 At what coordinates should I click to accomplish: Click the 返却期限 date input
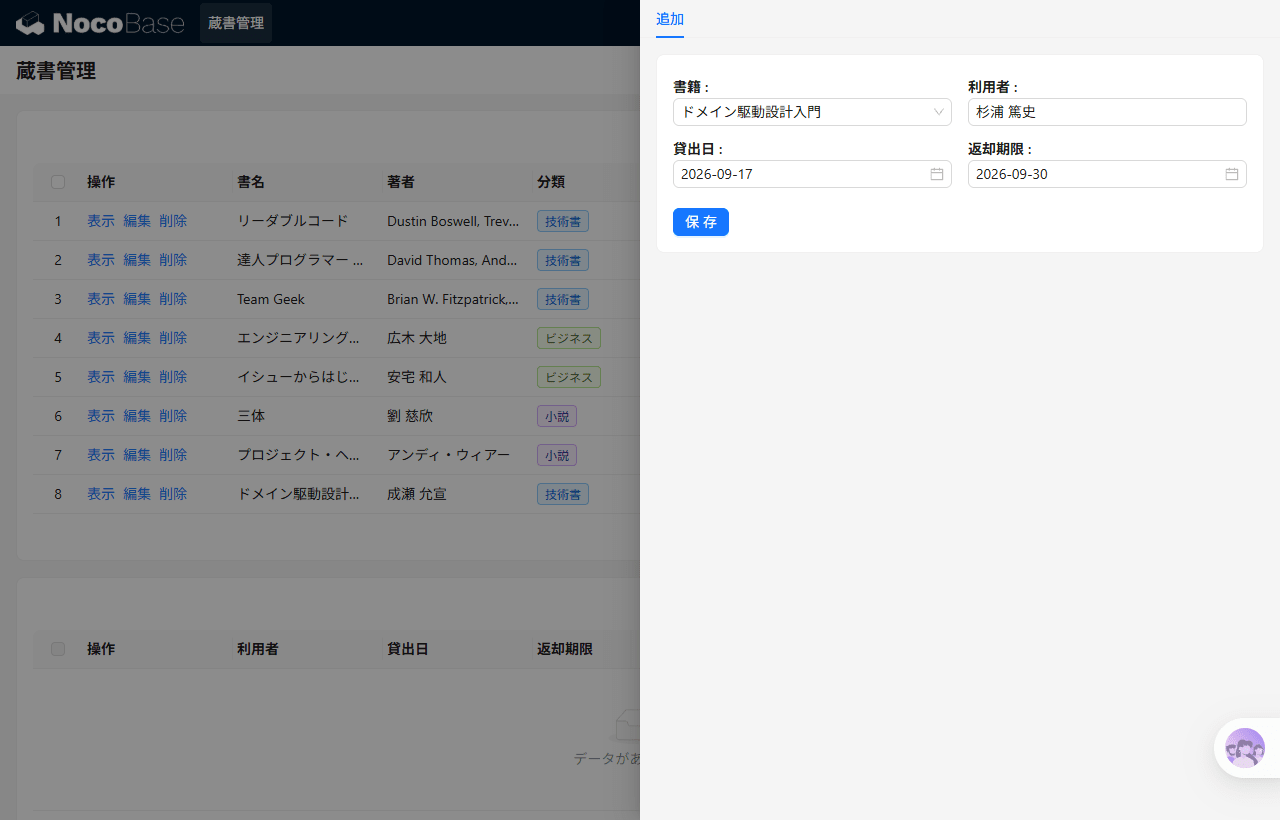click(x=1107, y=174)
